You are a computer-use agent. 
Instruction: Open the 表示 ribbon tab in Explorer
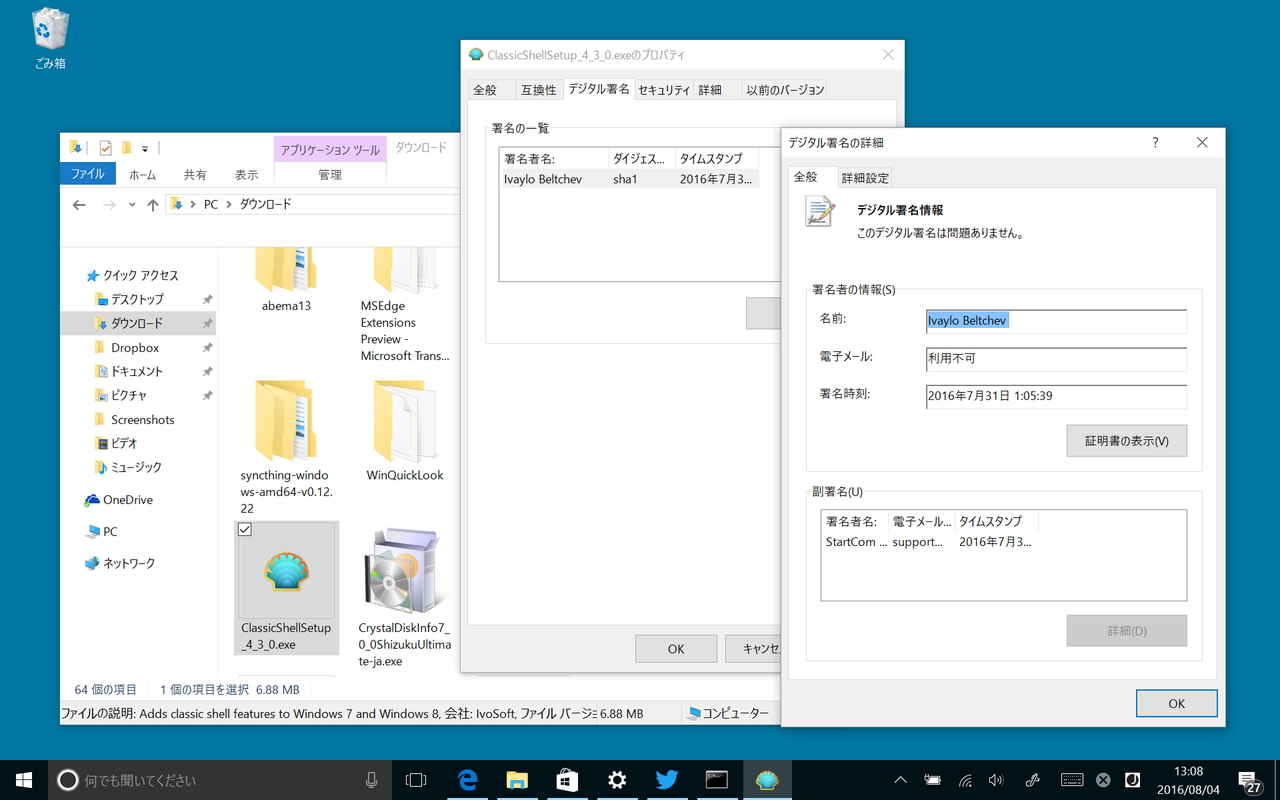[x=247, y=173]
